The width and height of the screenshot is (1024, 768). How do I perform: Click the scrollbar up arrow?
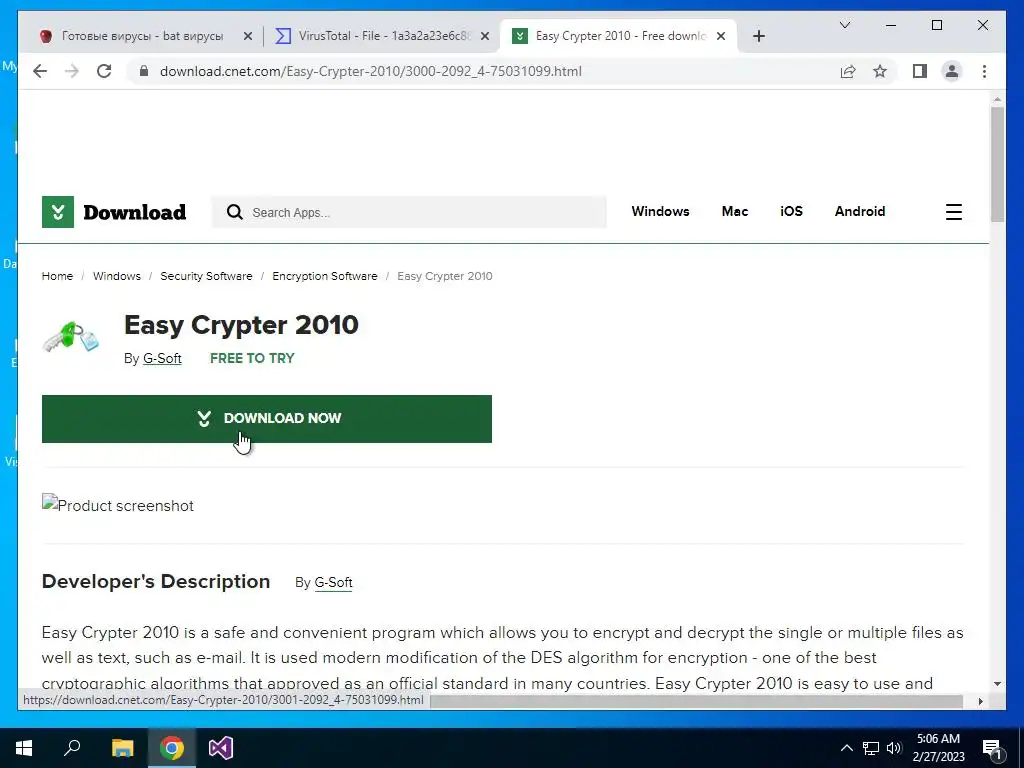[x=997, y=99]
